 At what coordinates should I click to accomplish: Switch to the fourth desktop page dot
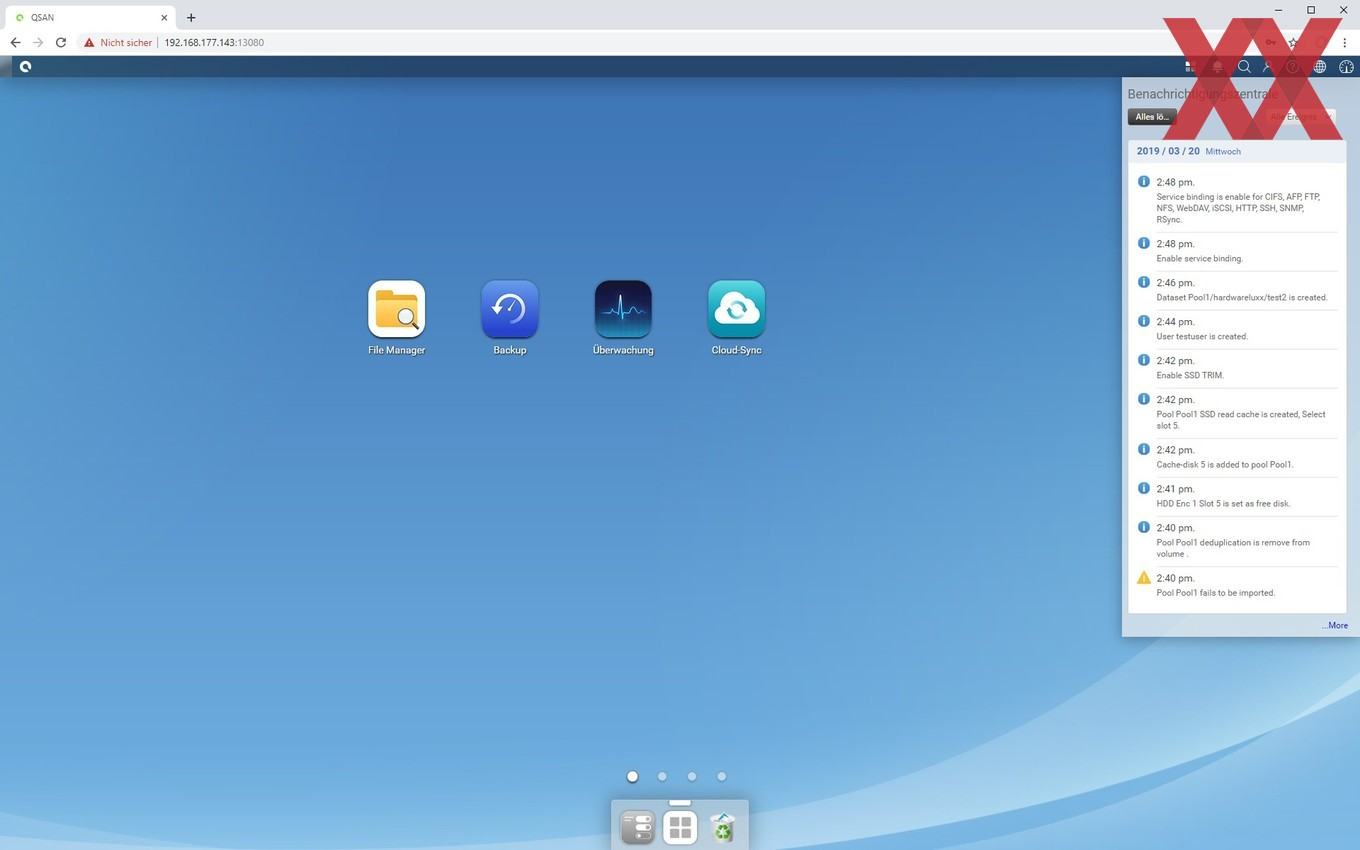721,776
